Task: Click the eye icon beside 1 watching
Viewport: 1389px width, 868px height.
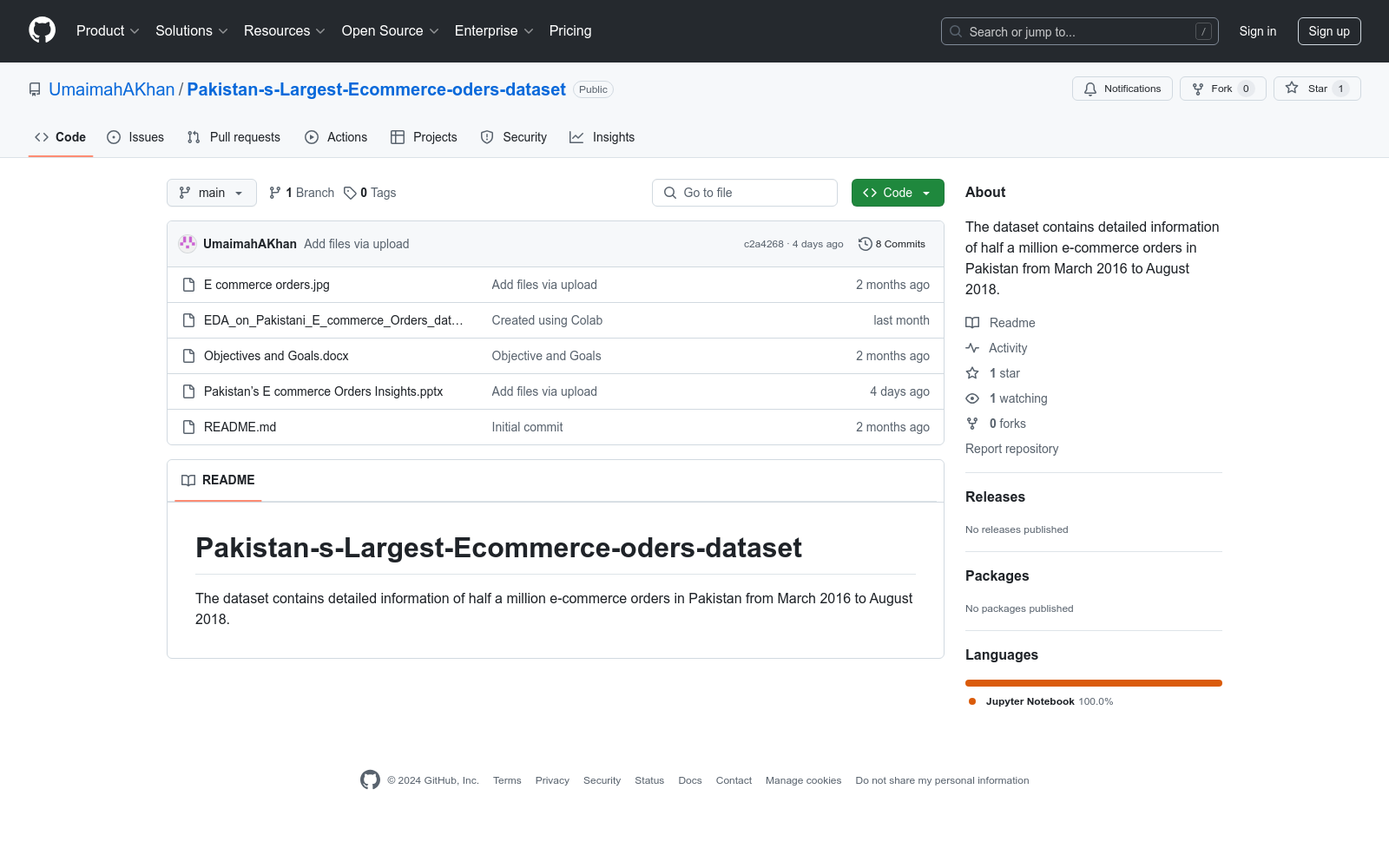Action: [x=972, y=398]
